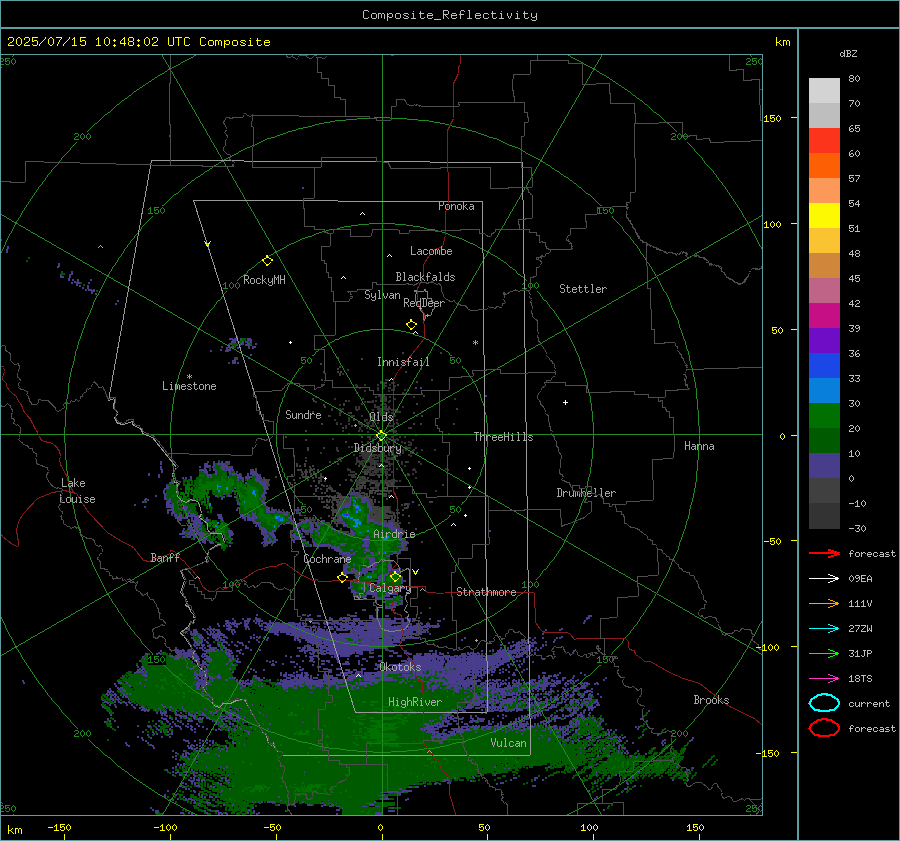
Task: Click the Sylvan label on map
Action: pyautogui.click(x=382, y=296)
